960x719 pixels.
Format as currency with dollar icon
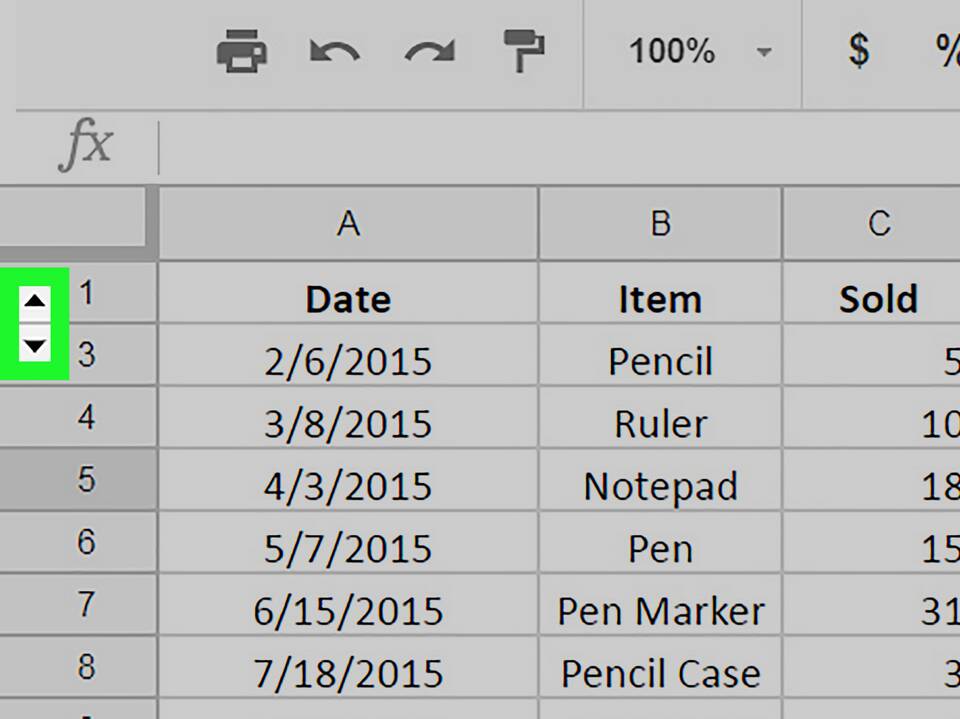[x=859, y=50]
